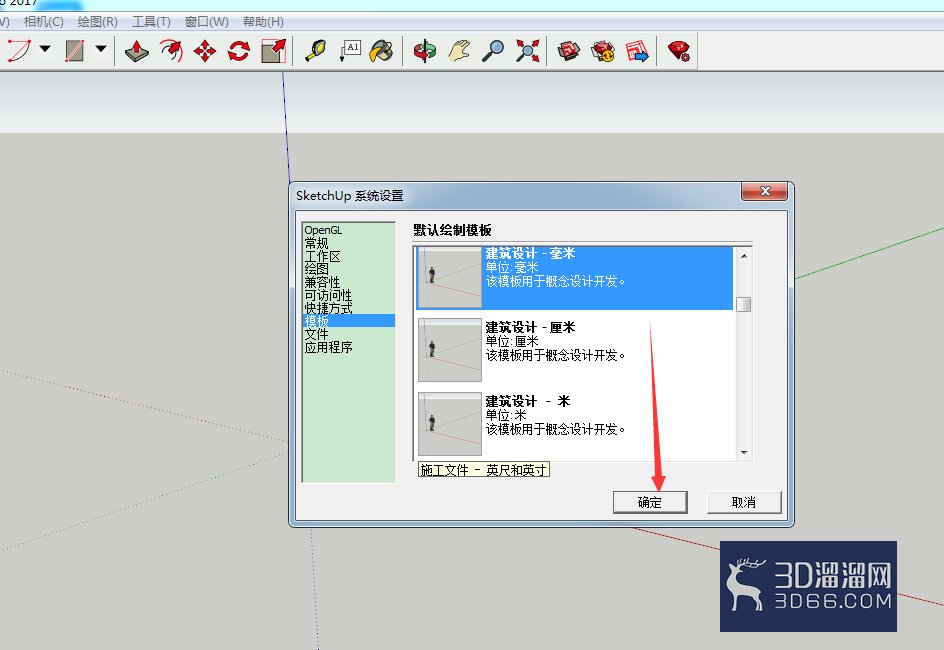The height and width of the screenshot is (650, 944).
Task: Open the 工具(T) menu
Action: click(151, 22)
